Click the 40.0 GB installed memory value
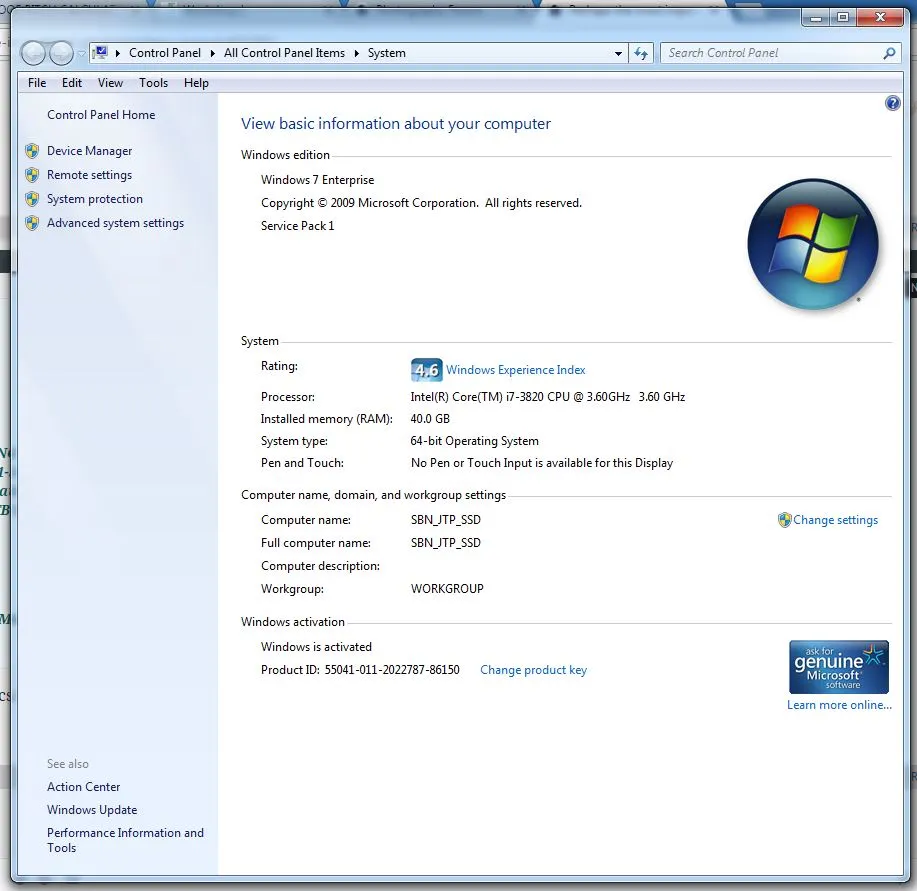Screen dimensions: 917x891 pyautogui.click(x=430, y=419)
